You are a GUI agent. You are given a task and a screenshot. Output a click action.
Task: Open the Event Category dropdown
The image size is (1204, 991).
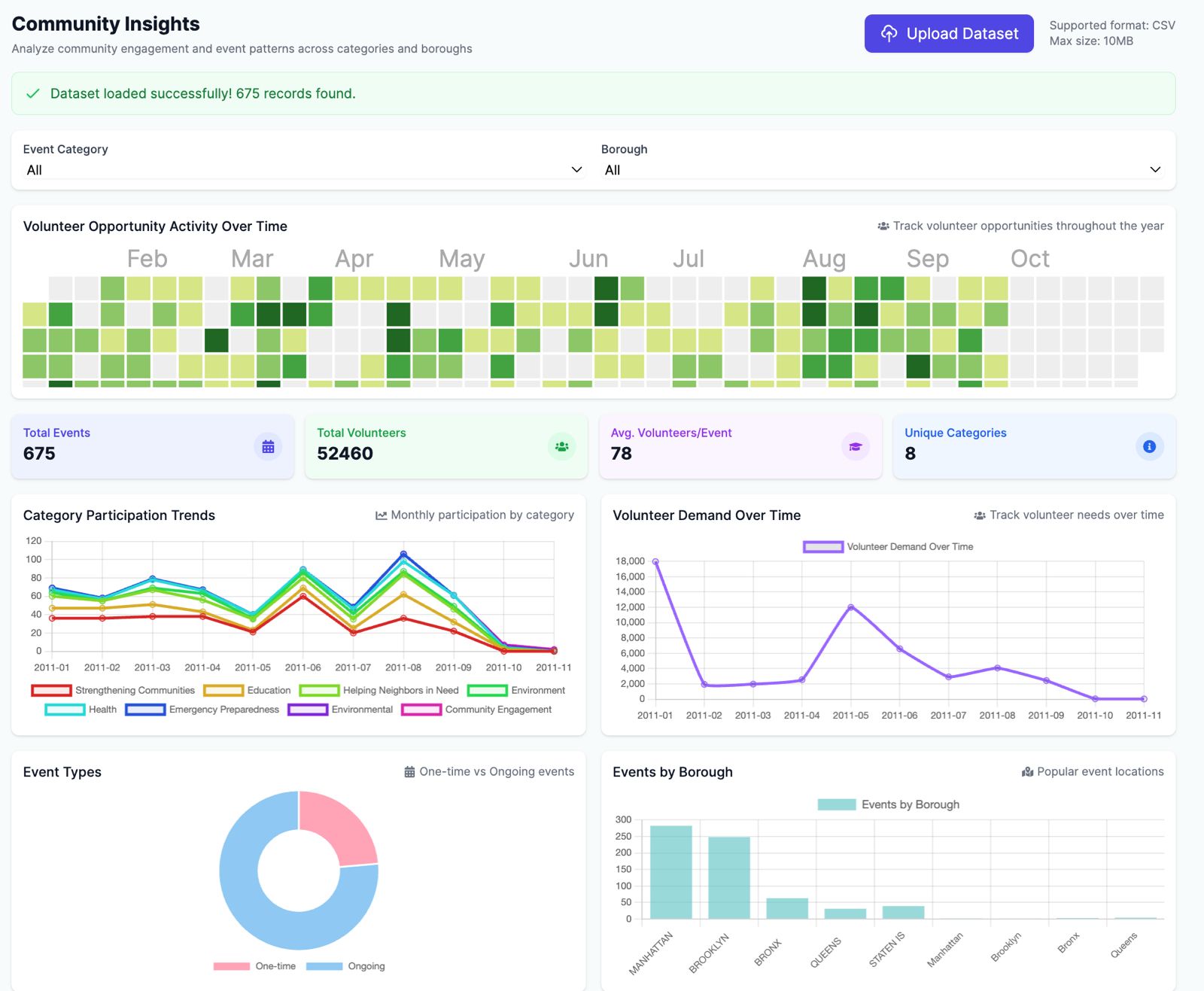tap(304, 170)
